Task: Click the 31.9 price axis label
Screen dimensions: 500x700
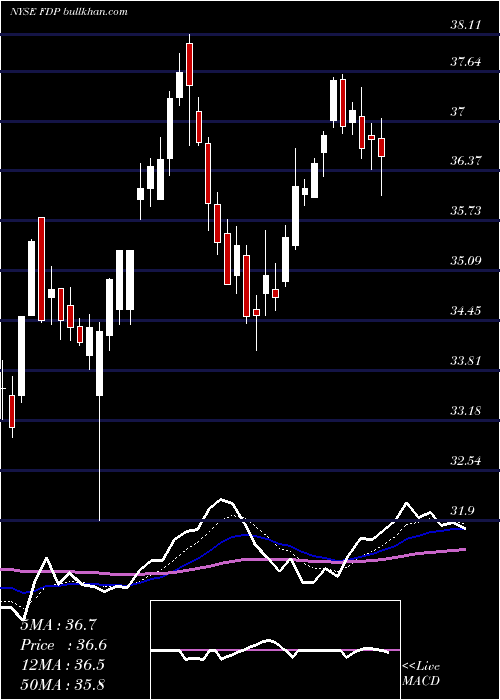Action: coord(462,510)
